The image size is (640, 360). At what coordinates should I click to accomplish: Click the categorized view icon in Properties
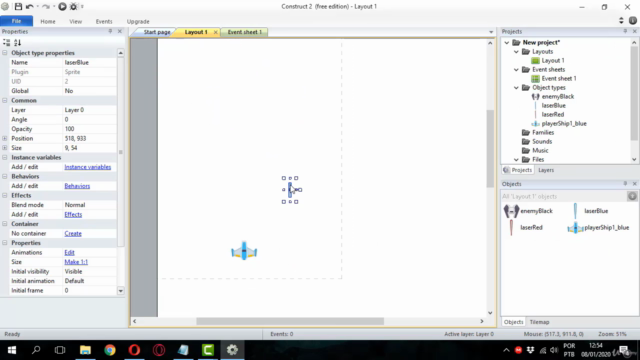coord(7,42)
